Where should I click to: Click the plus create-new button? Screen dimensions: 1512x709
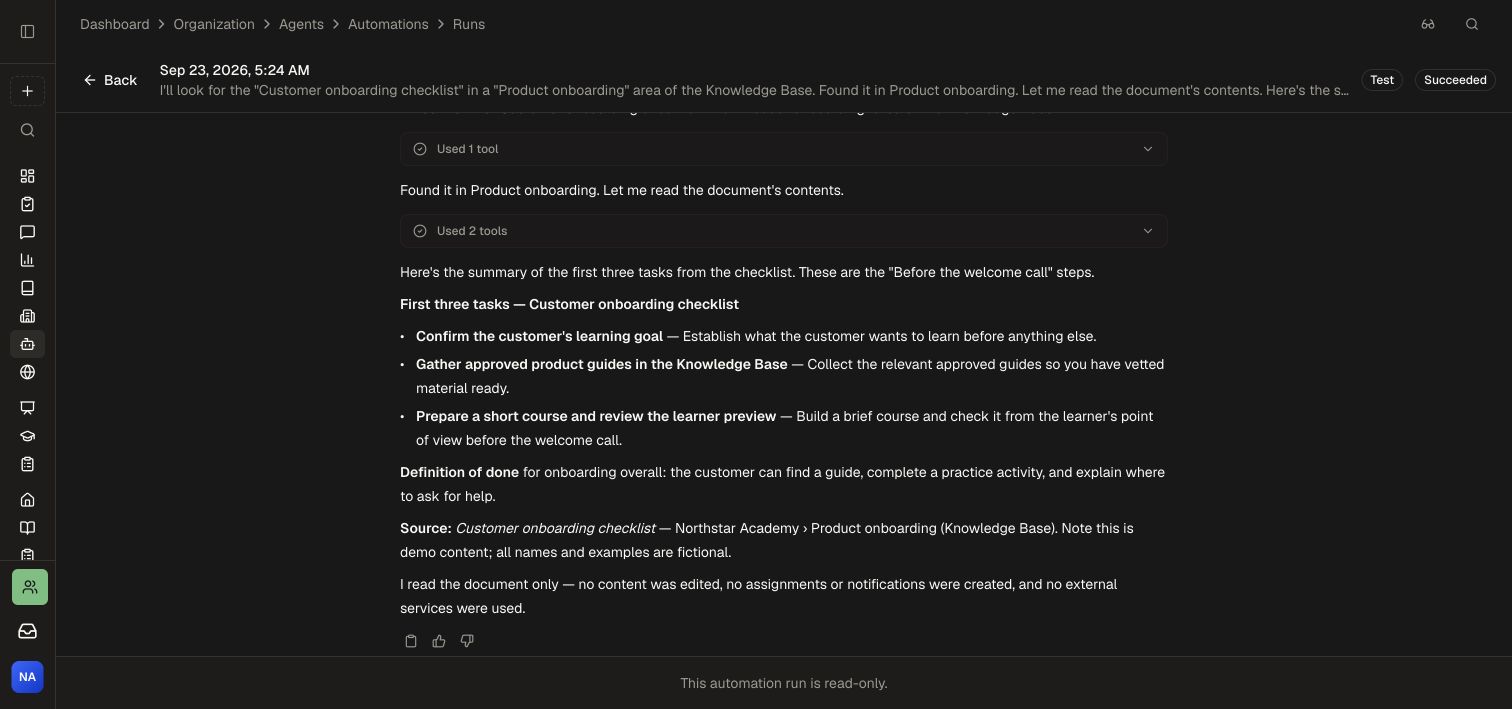pos(27,91)
